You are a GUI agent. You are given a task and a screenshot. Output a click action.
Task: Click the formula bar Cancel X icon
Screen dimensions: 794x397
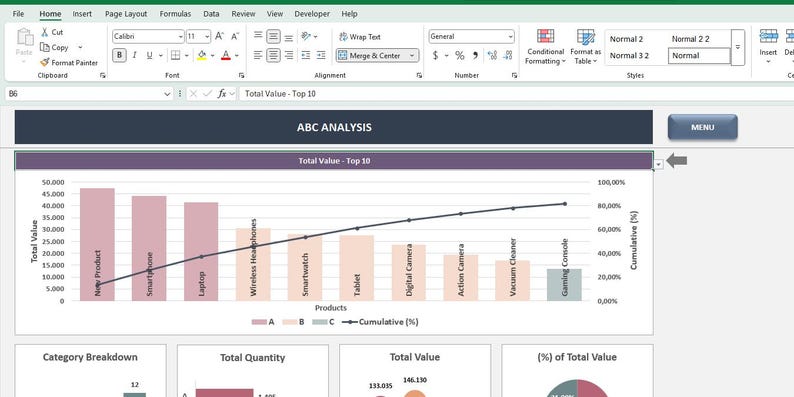[x=193, y=94]
